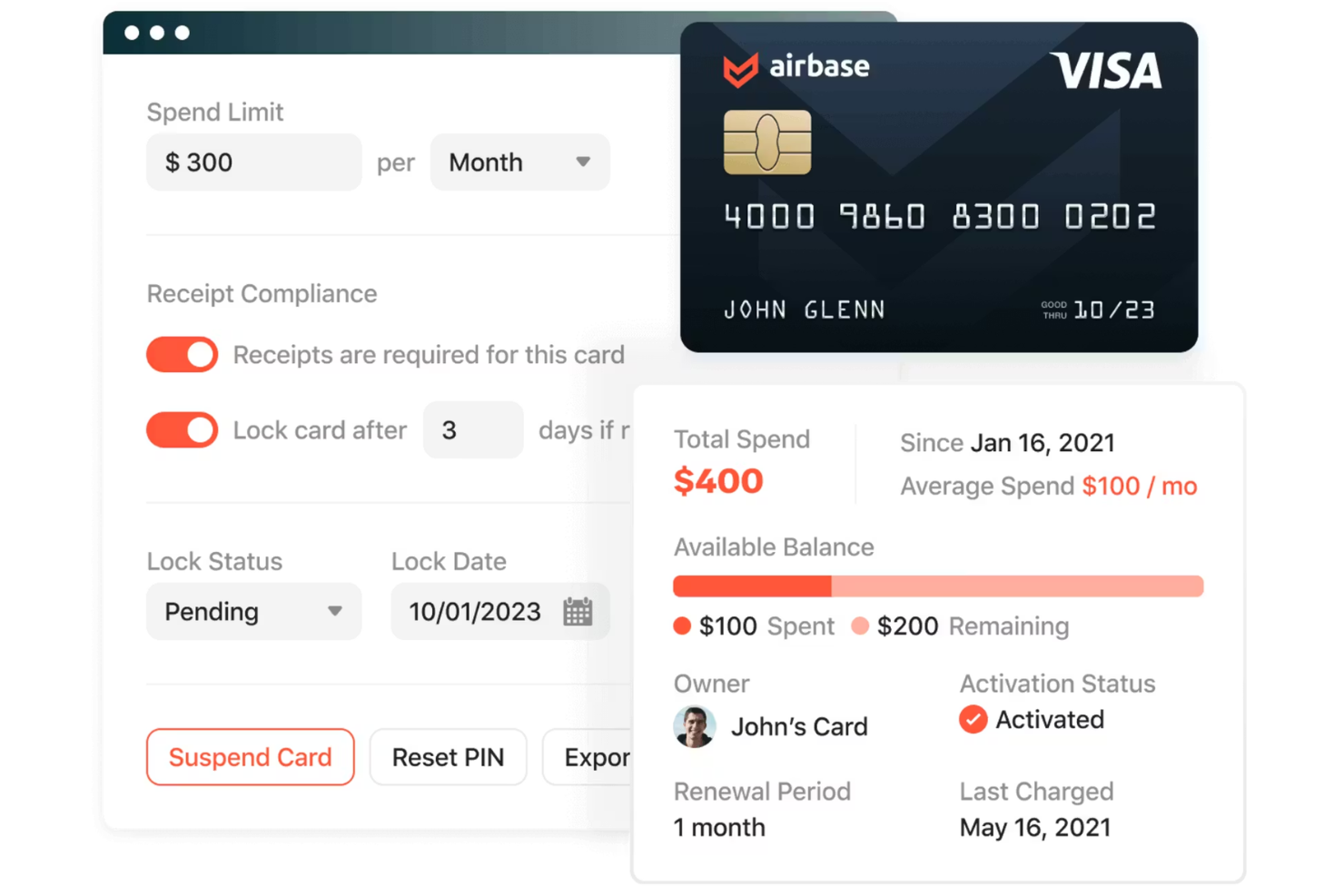Click the $300 spend limit input field
The width and height of the screenshot is (1344, 896).
coord(253,162)
